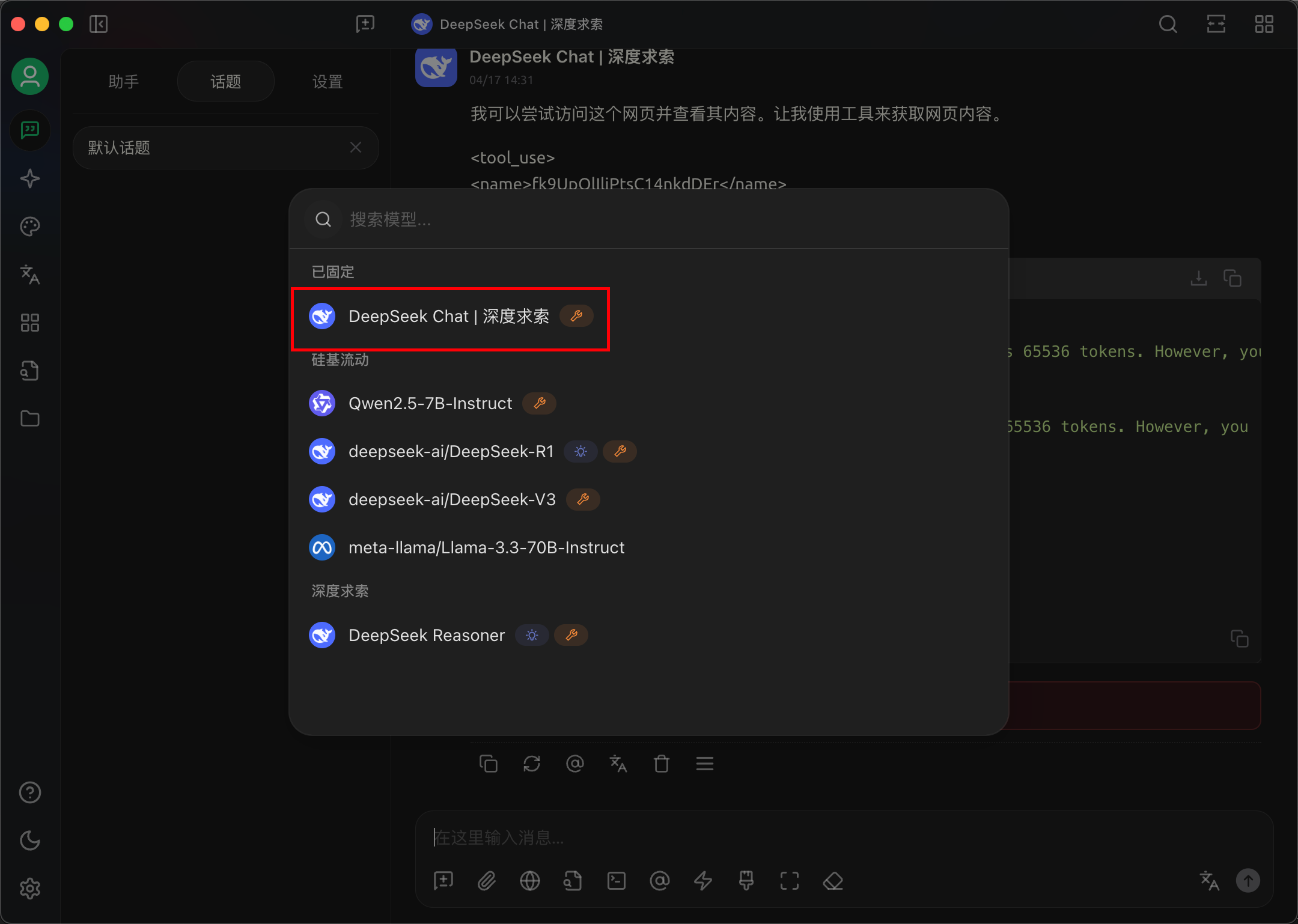Copy the message with copy icon
Image resolution: width=1298 pixels, height=924 pixels.
[489, 764]
